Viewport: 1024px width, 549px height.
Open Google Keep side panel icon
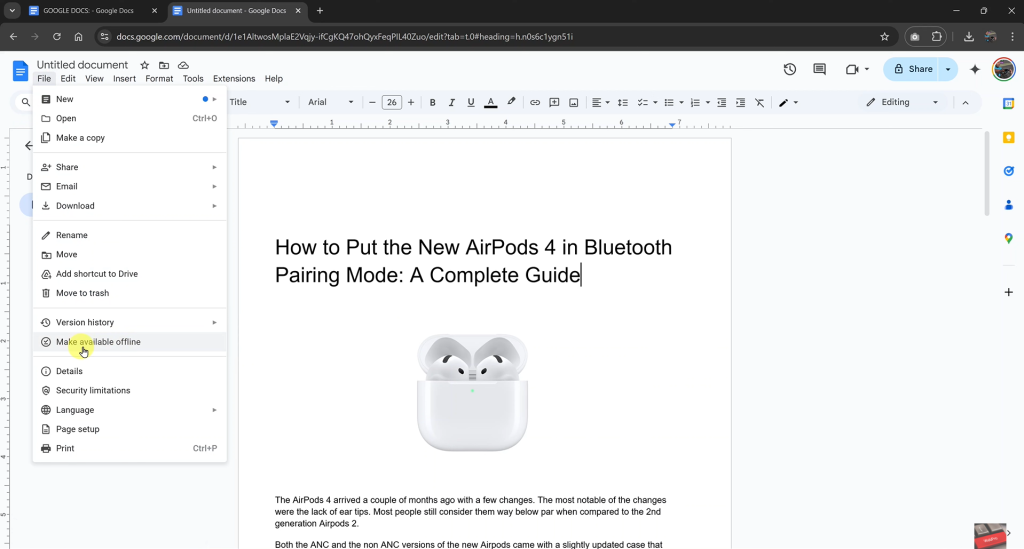(x=1008, y=137)
